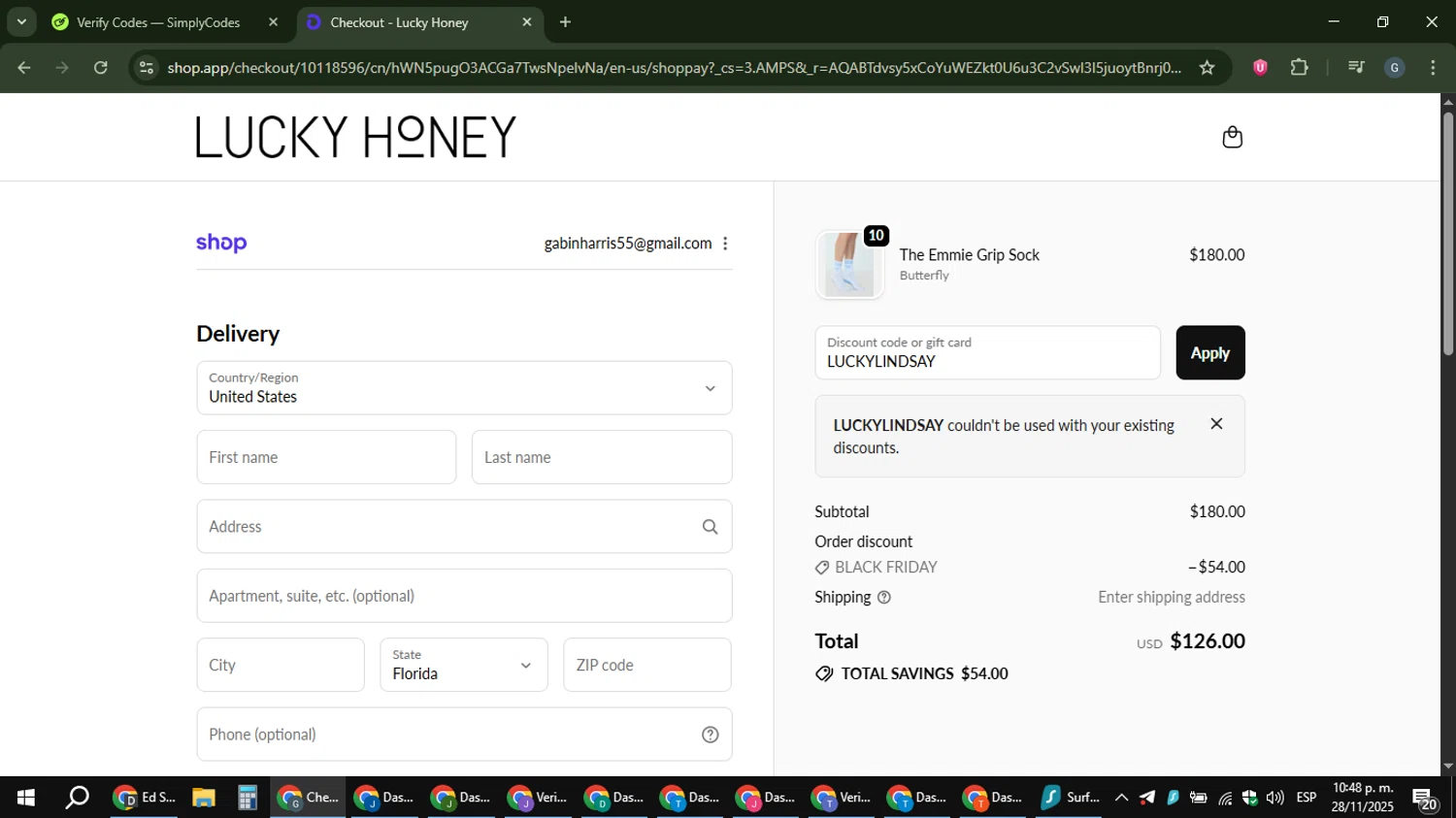Click the Apartment, suite, etc. field
The height and width of the screenshot is (818, 1456).
464,596
